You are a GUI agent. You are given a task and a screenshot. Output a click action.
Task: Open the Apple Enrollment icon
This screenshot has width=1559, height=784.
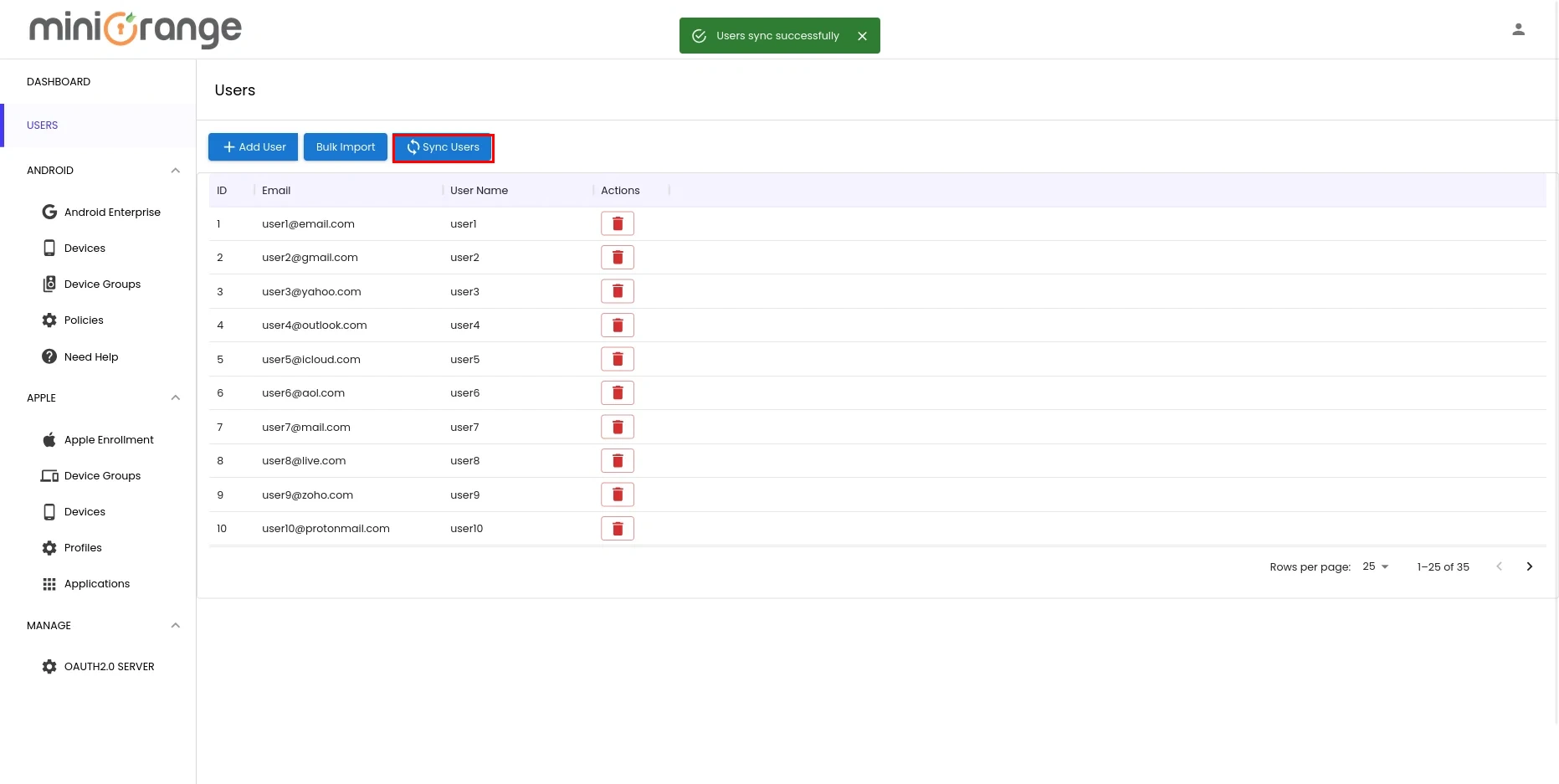coord(49,439)
